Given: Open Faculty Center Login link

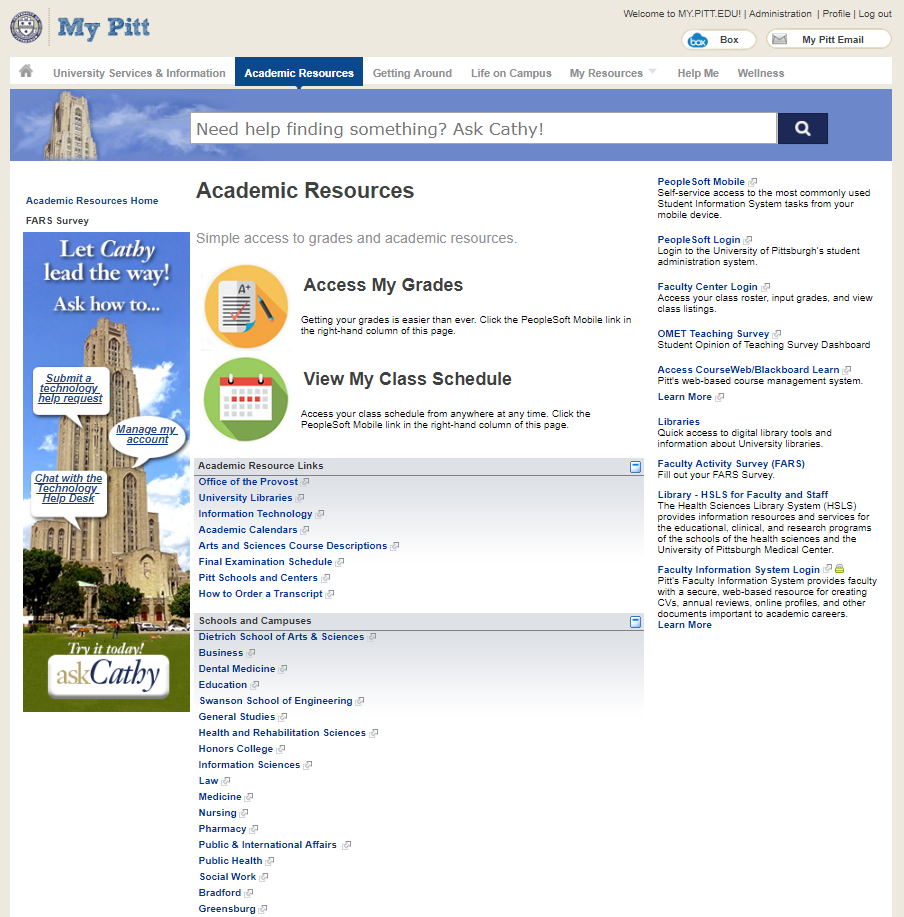Looking at the screenshot, I should pos(707,287).
